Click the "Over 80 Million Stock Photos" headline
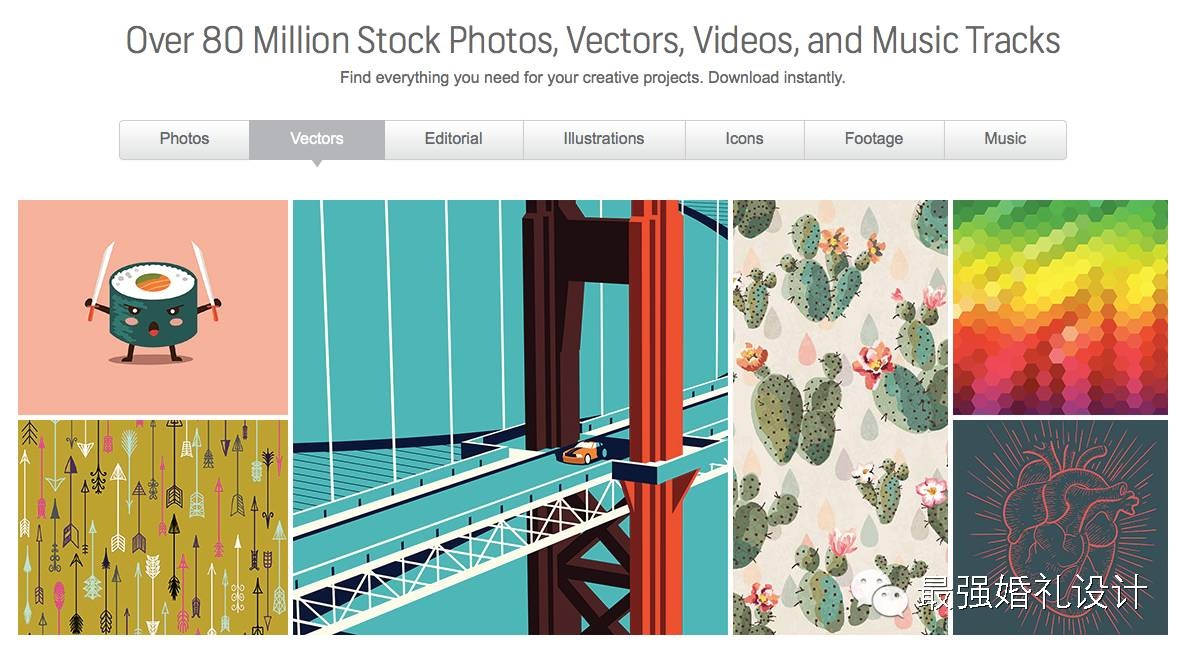1189x654 pixels. [x=592, y=41]
